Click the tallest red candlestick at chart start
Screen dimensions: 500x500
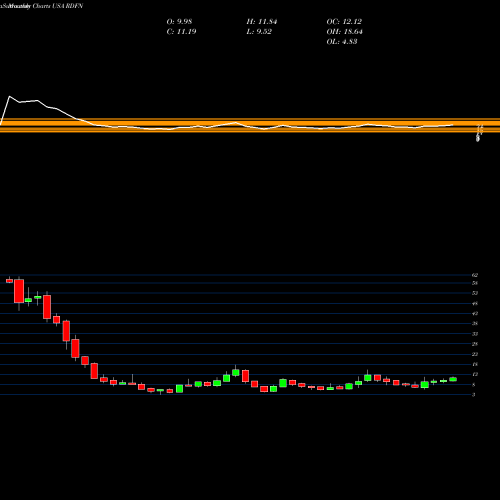click(x=19, y=291)
